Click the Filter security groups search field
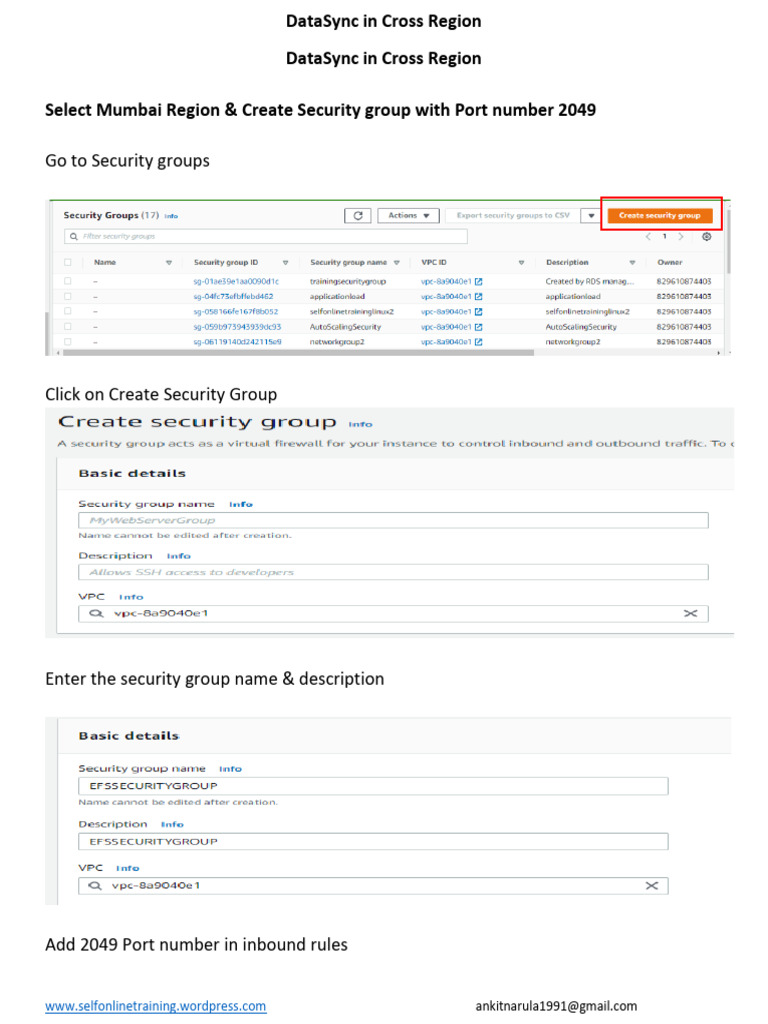The height and width of the screenshot is (1024, 768). (x=265, y=237)
